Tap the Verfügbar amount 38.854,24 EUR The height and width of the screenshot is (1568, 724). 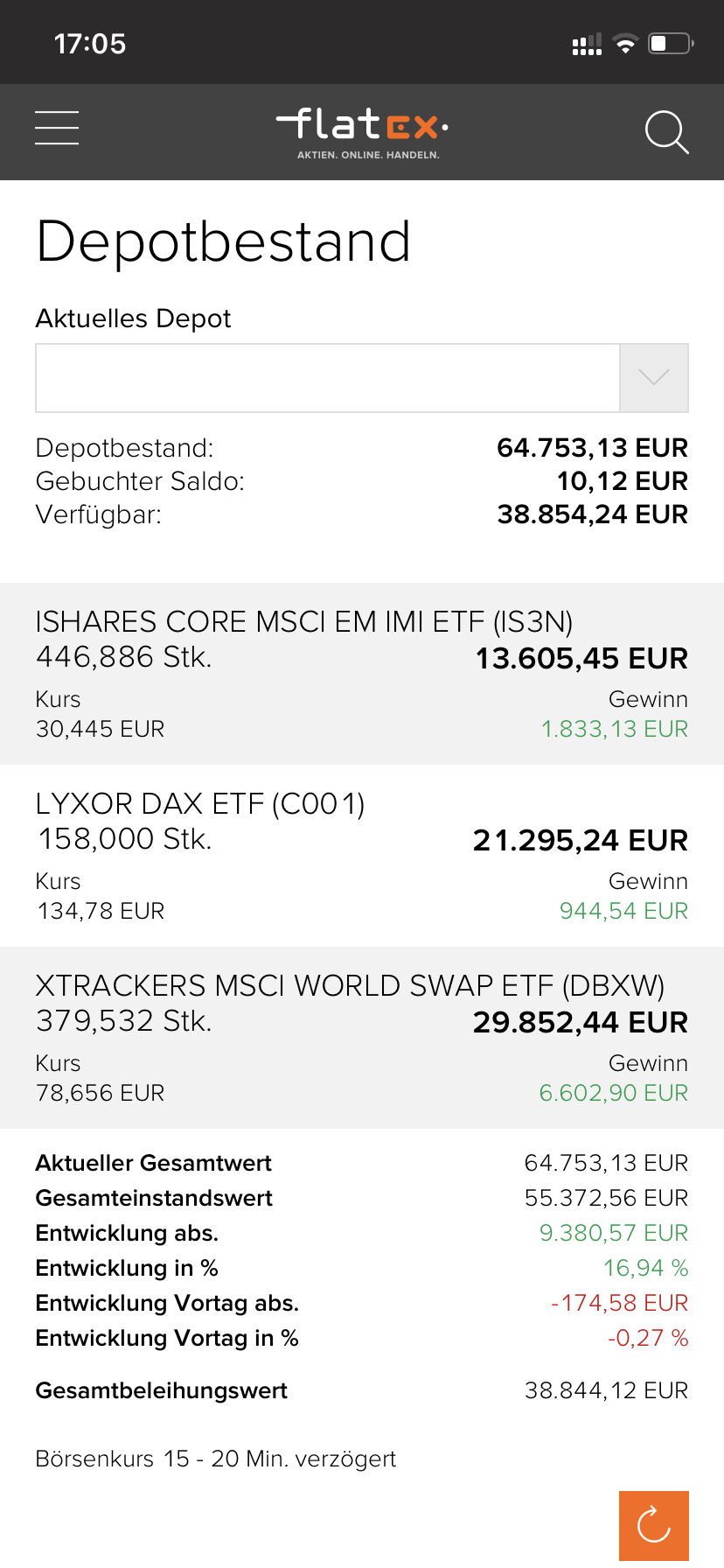tap(593, 514)
